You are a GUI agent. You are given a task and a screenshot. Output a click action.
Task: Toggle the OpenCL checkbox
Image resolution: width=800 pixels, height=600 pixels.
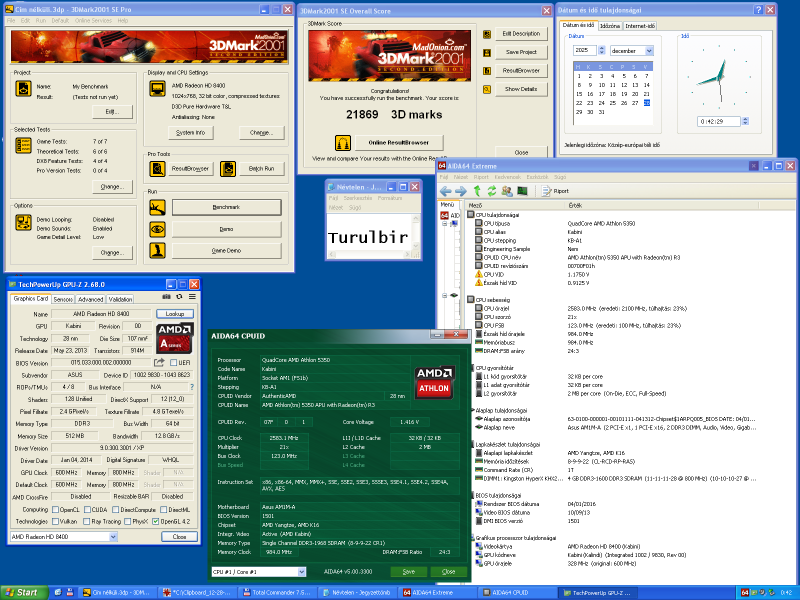click(x=55, y=509)
